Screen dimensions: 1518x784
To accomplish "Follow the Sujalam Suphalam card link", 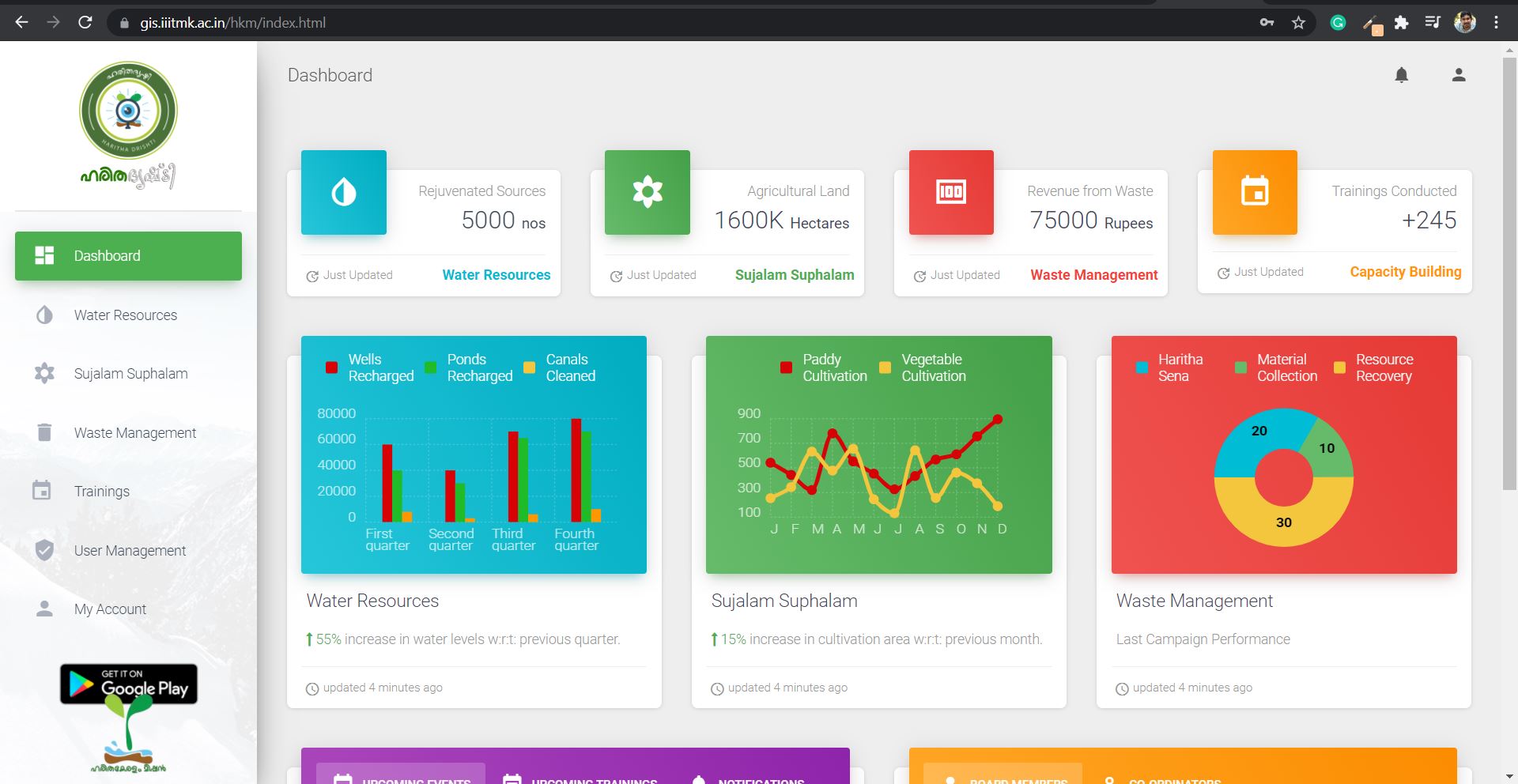I will coord(795,275).
